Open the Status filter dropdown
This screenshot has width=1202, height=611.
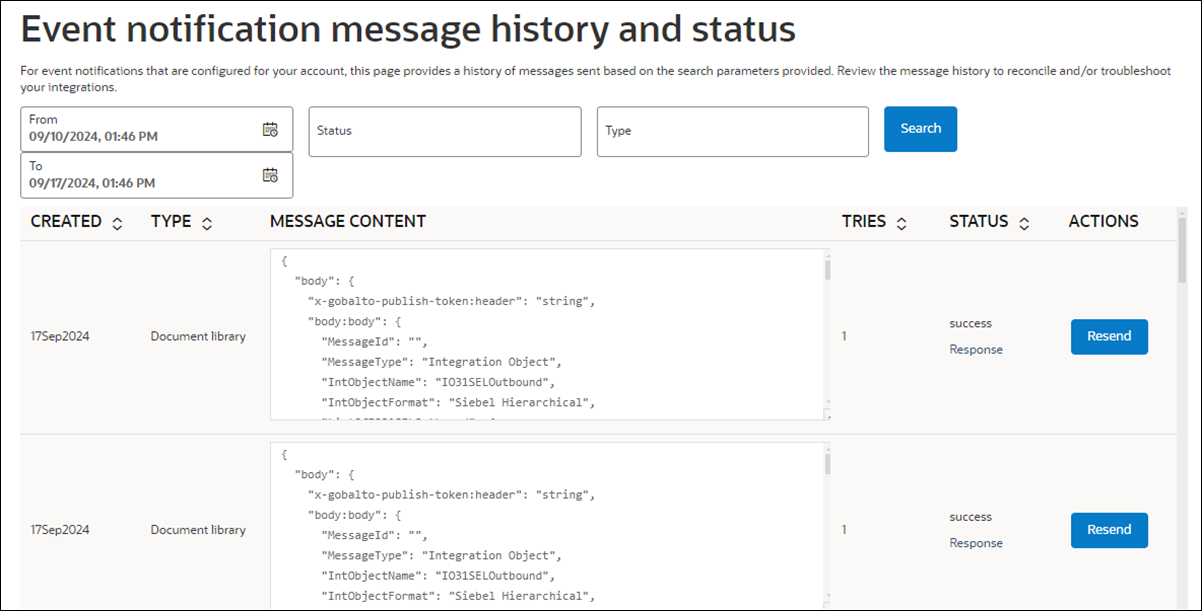(445, 131)
